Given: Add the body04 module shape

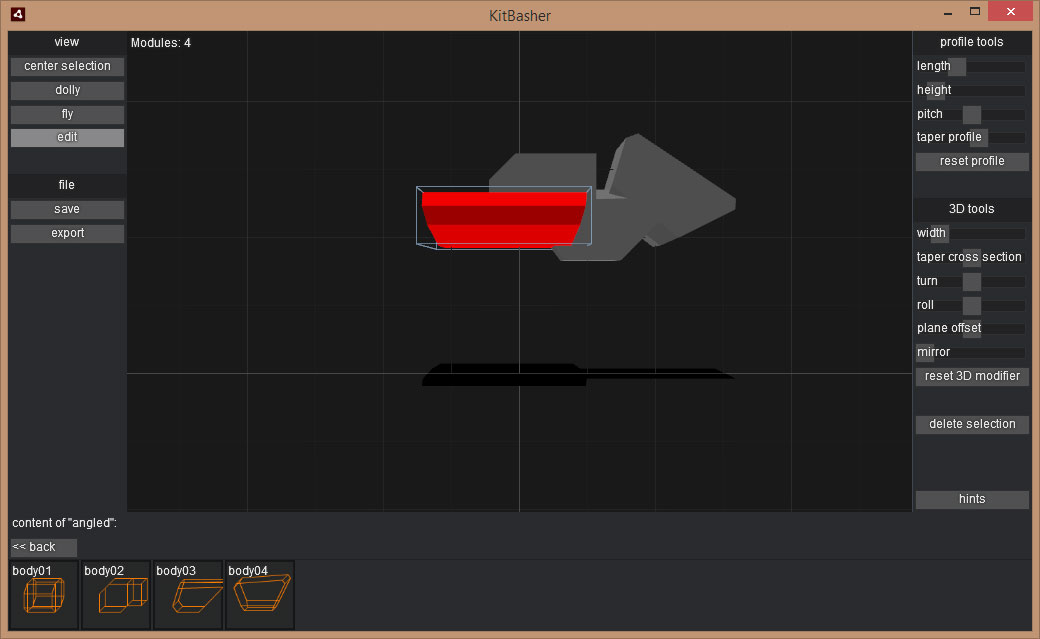Looking at the screenshot, I should [x=259, y=595].
